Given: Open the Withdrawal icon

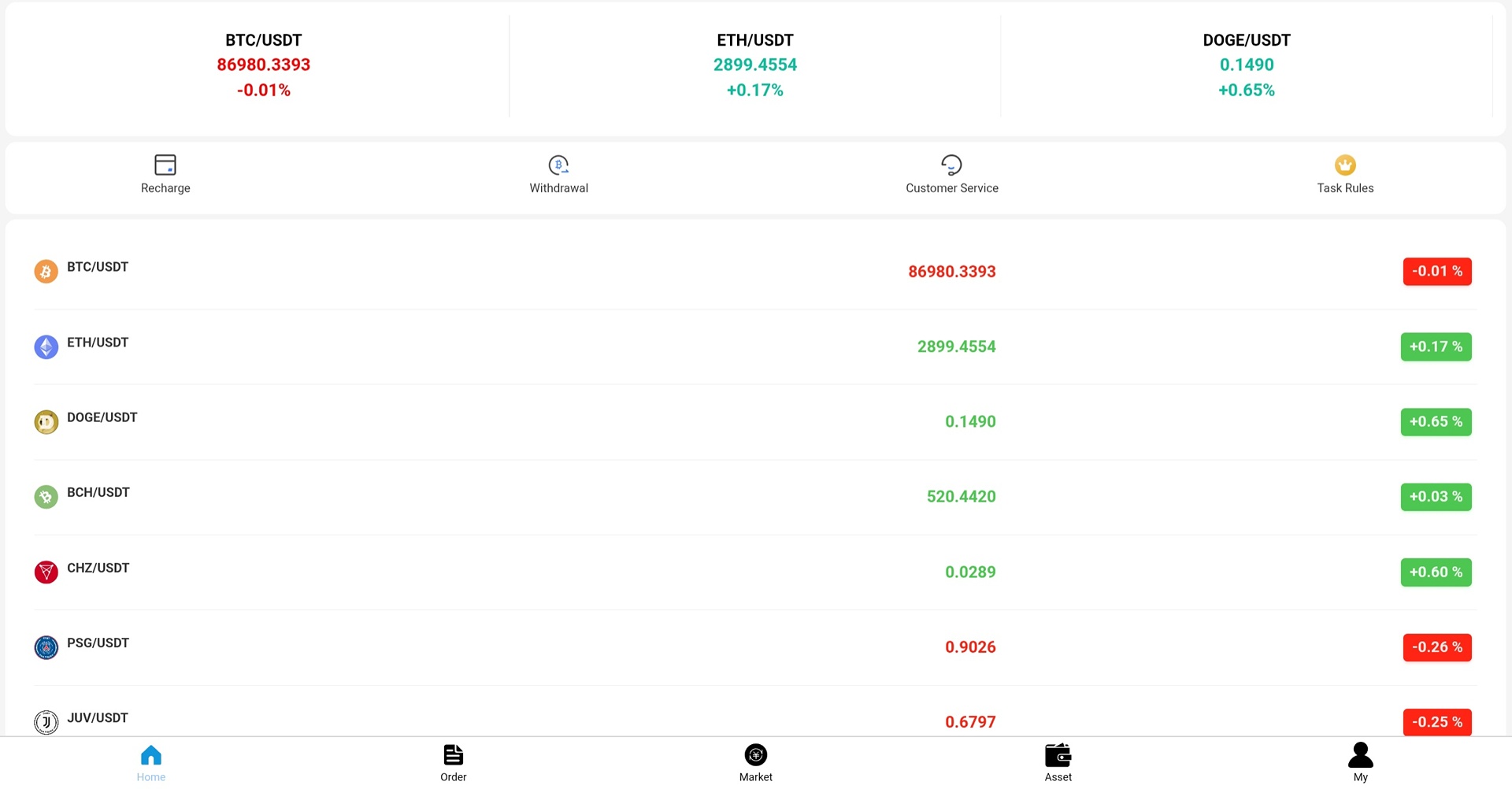Looking at the screenshot, I should point(558,165).
